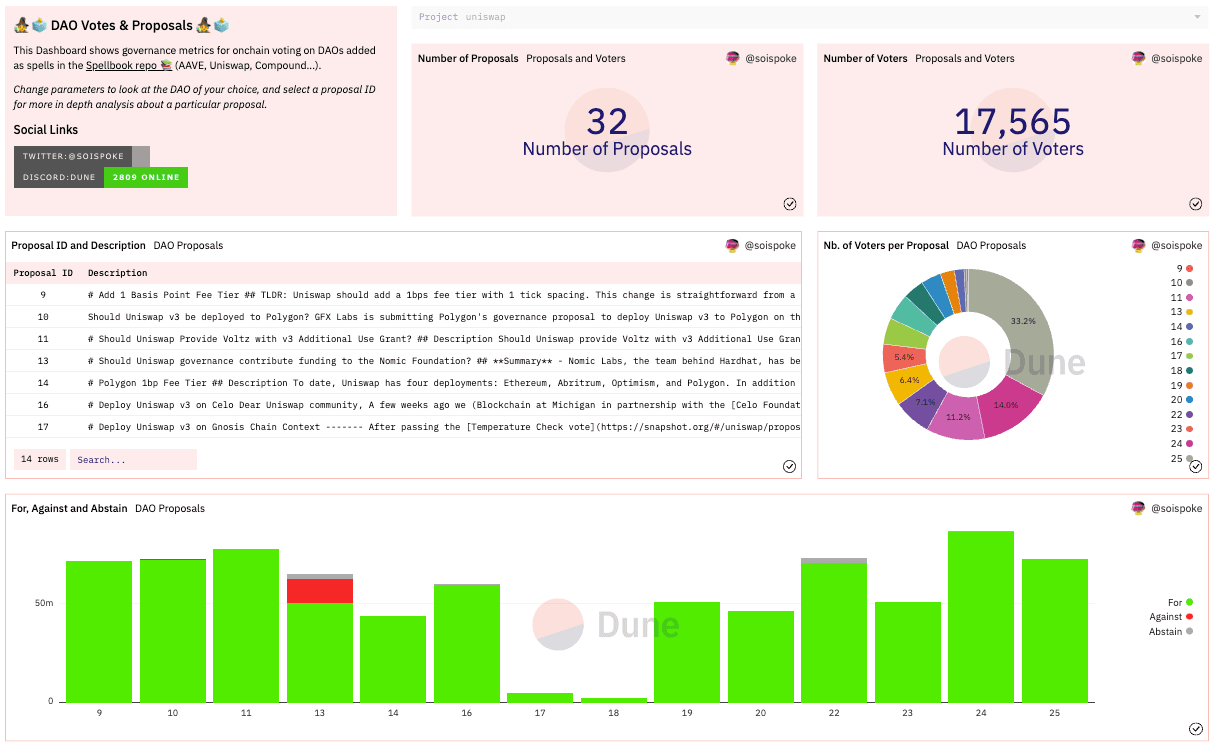The image size is (1214, 746).
Task: Toggle the Abstain series in the chart legend
Action: point(1171,631)
